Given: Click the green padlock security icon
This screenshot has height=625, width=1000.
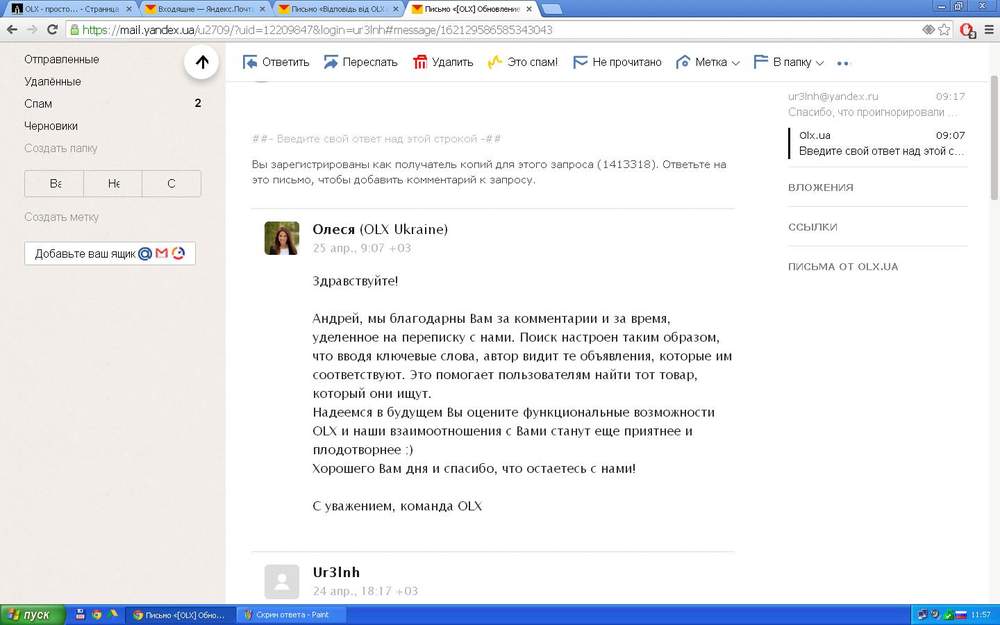Looking at the screenshot, I should point(75,29).
